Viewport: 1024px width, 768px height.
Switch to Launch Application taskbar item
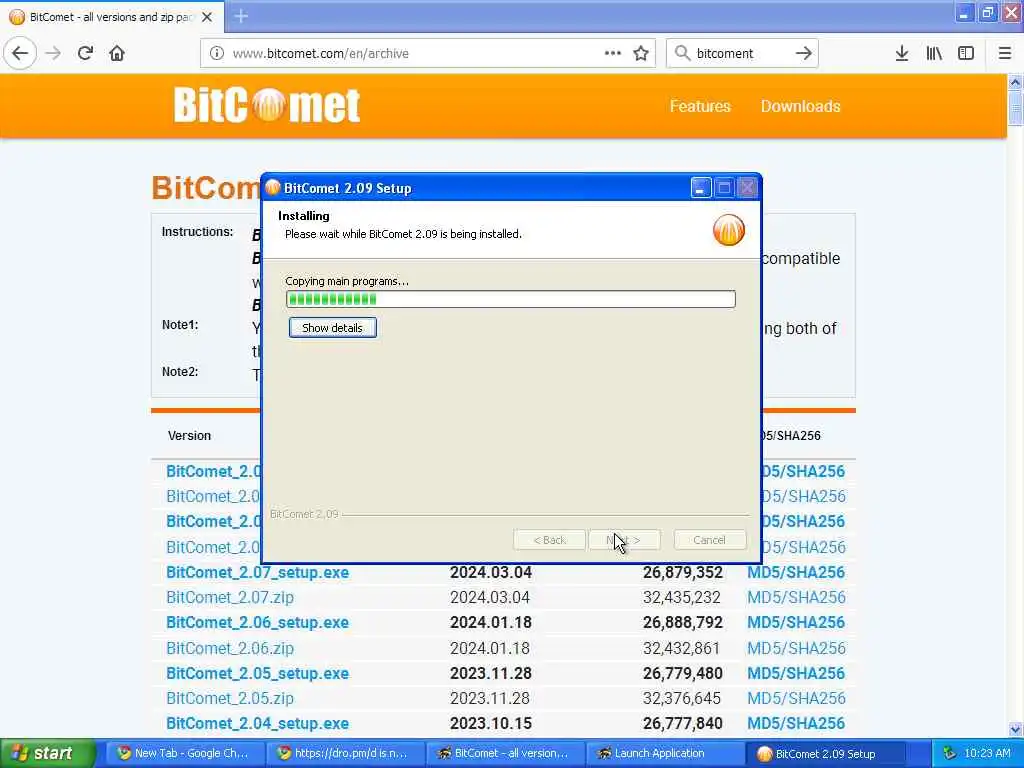click(x=665, y=754)
